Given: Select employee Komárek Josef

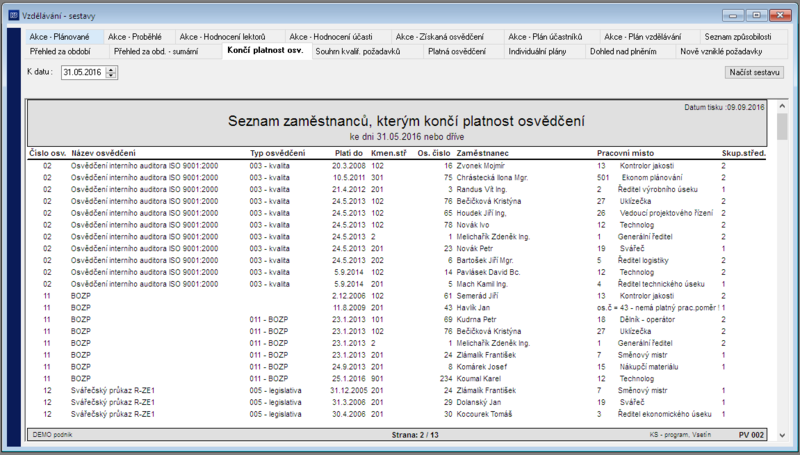Looking at the screenshot, I should pos(481,367).
